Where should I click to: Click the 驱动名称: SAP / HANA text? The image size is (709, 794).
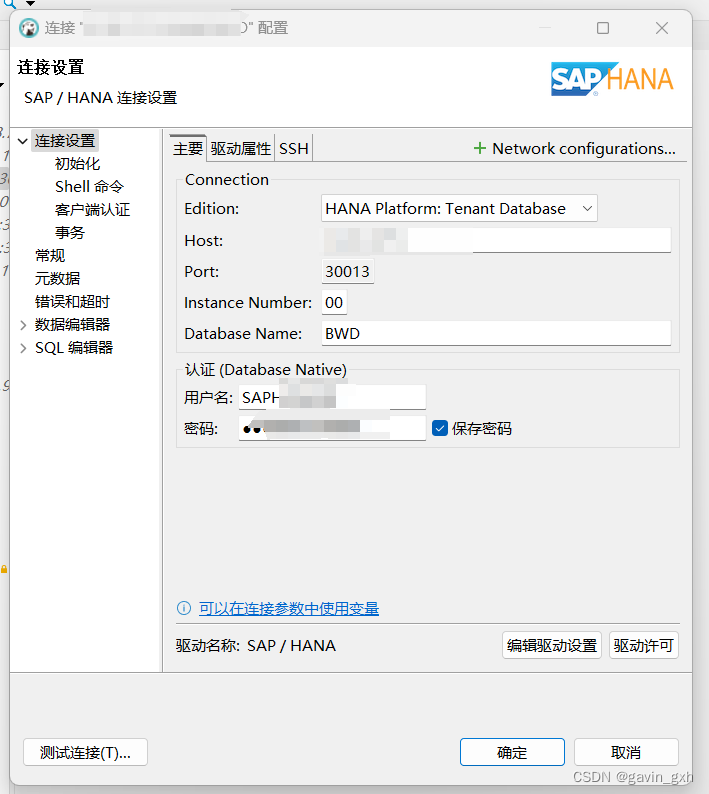click(x=256, y=645)
